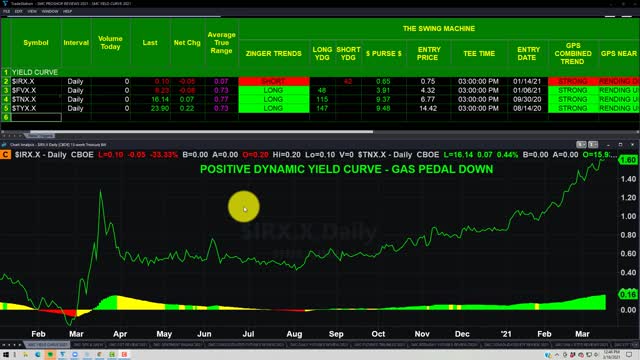
Task: Open the File menu
Action: [7, 11]
